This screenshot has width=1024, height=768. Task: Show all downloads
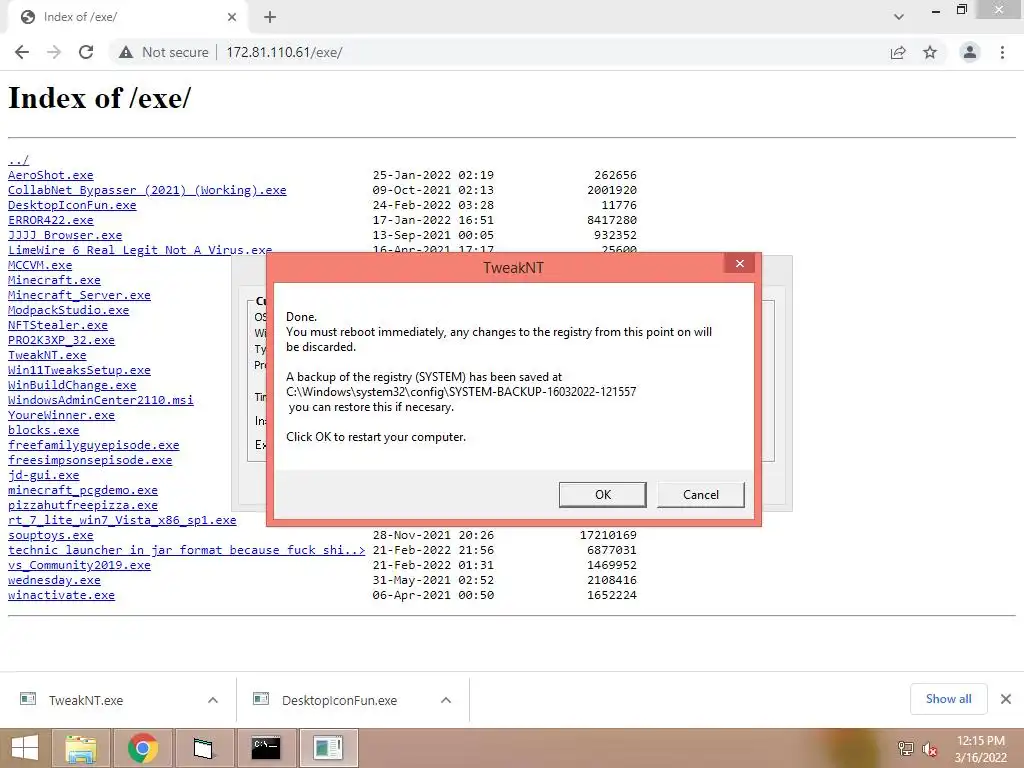click(x=948, y=699)
